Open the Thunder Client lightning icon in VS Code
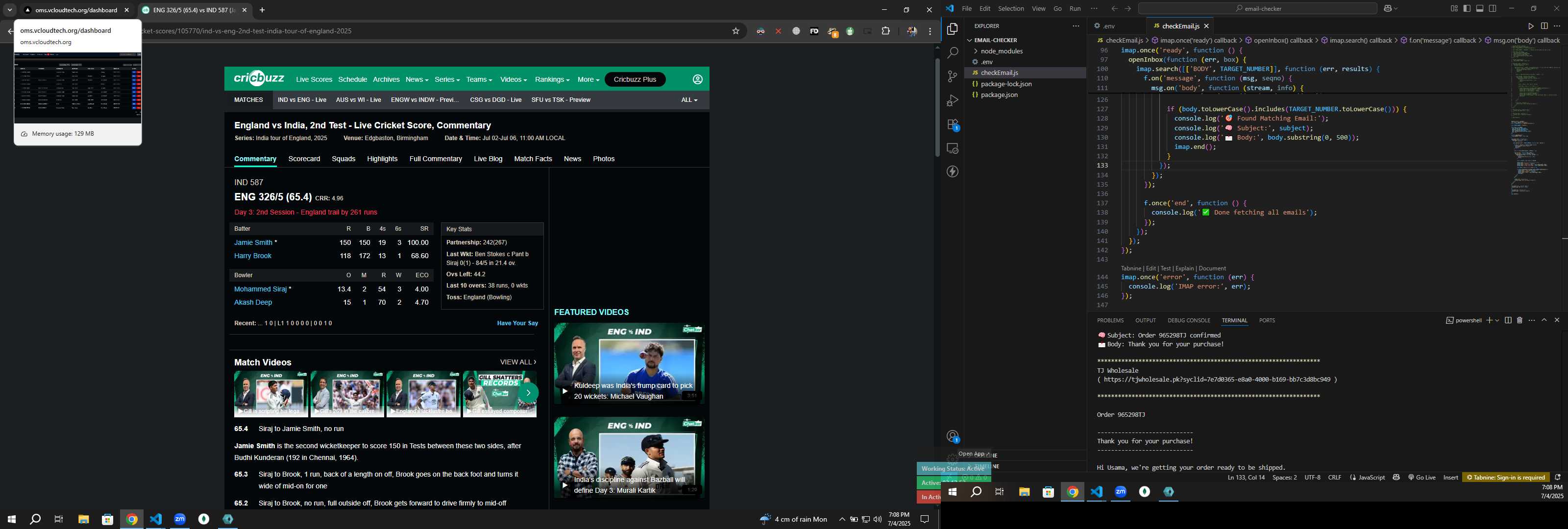Image resolution: width=1568 pixels, height=529 pixels. tap(953, 171)
